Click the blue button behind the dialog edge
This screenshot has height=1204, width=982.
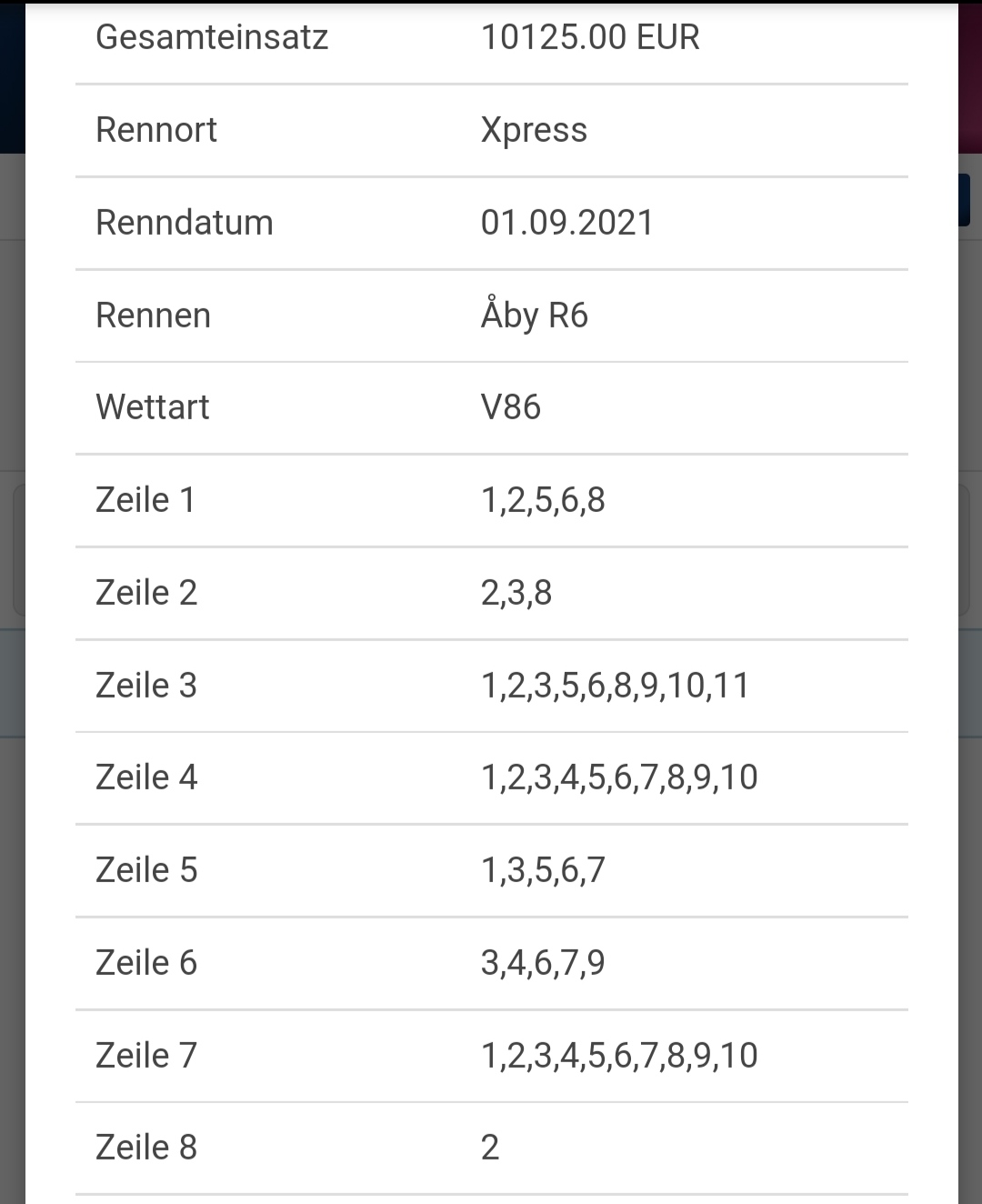point(965,200)
